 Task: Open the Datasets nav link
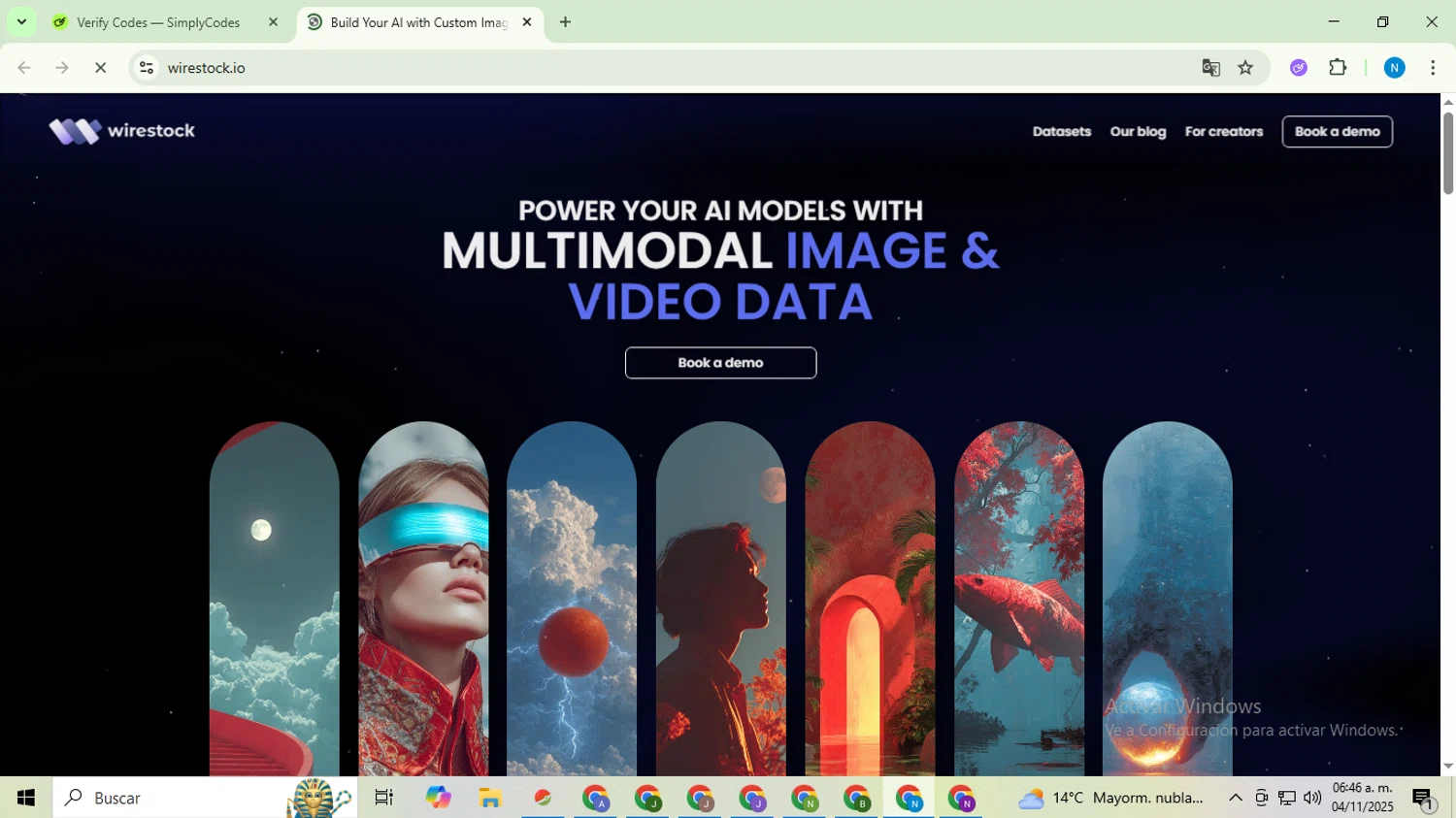(x=1061, y=132)
